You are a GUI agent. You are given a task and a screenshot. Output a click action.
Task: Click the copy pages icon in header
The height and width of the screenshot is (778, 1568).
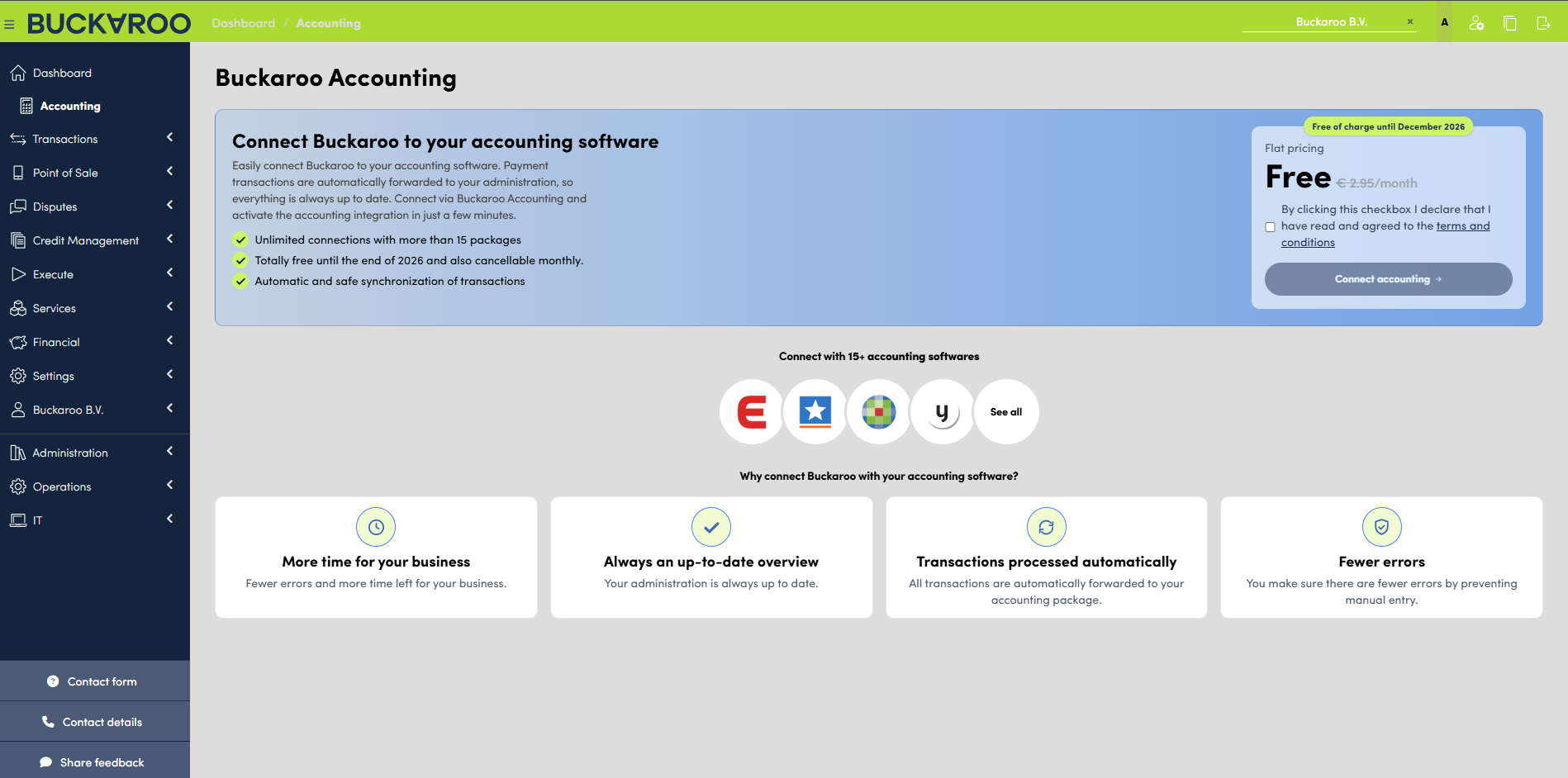coord(1510,23)
